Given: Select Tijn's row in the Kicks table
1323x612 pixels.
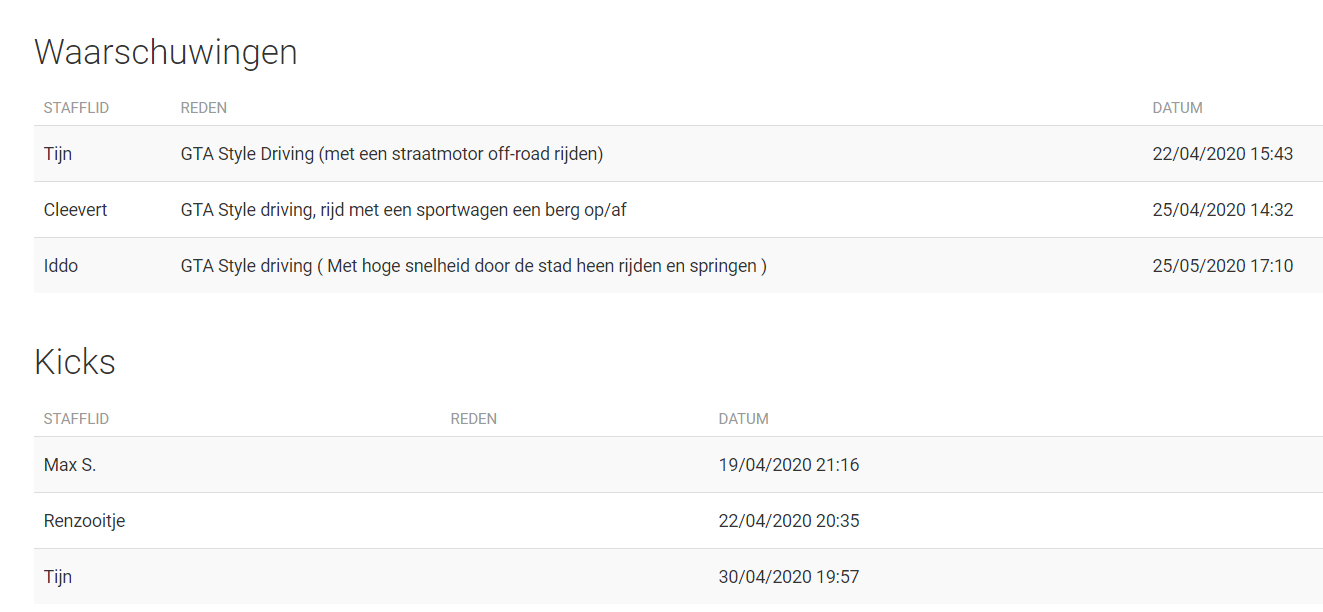Looking at the screenshot, I should pyautogui.click(x=58, y=577).
